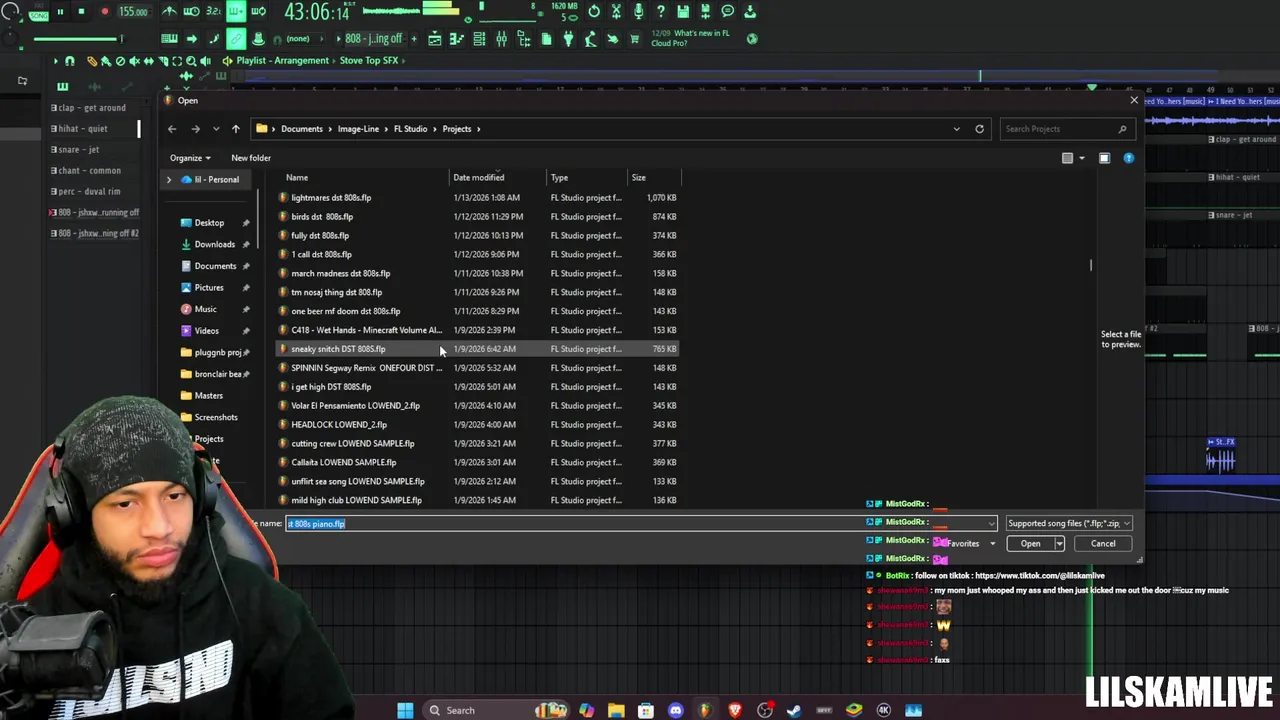
Task: Open Downloads in the navigation pane
Action: point(215,244)
